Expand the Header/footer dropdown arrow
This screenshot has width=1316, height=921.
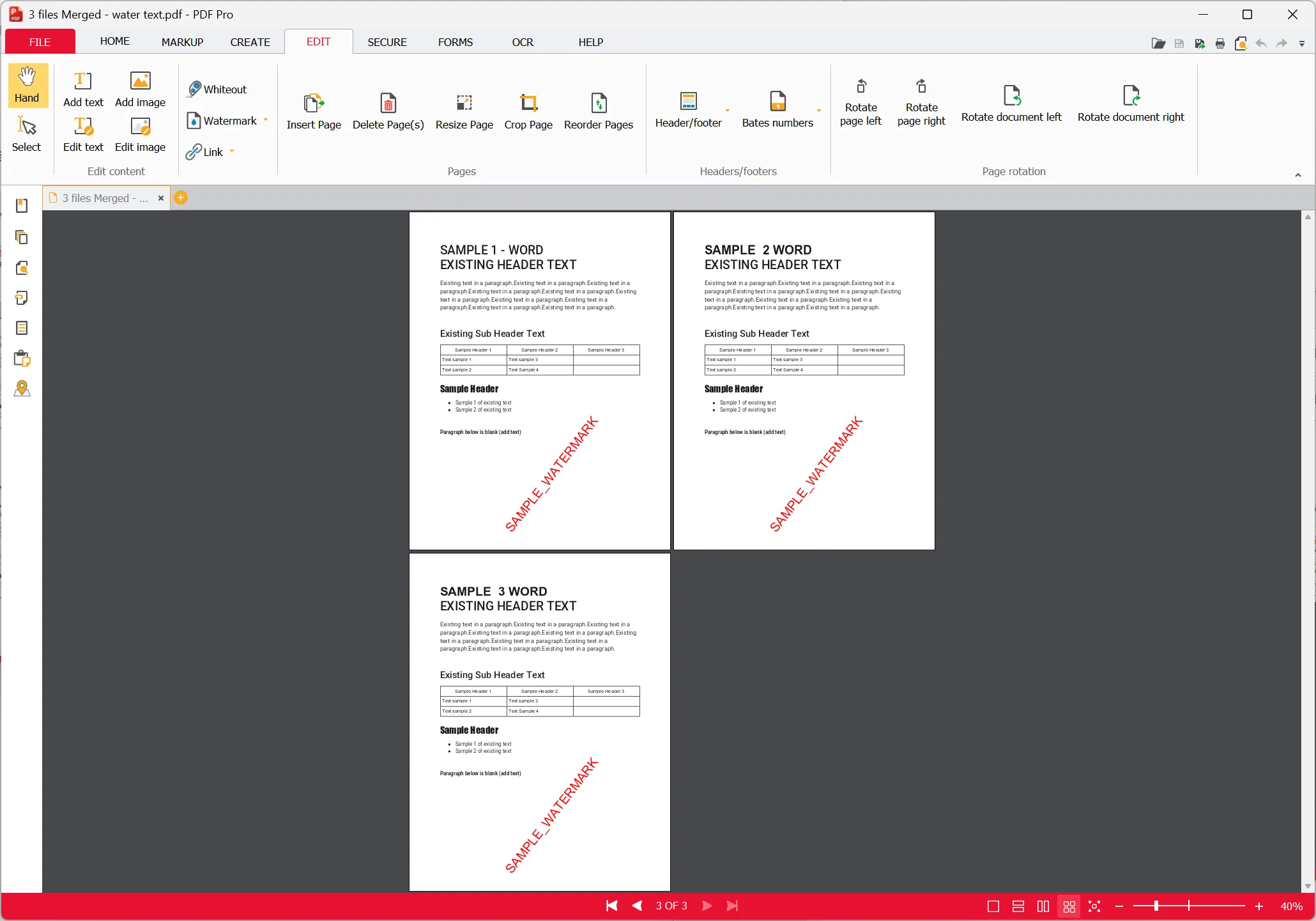tap(727, 111)
